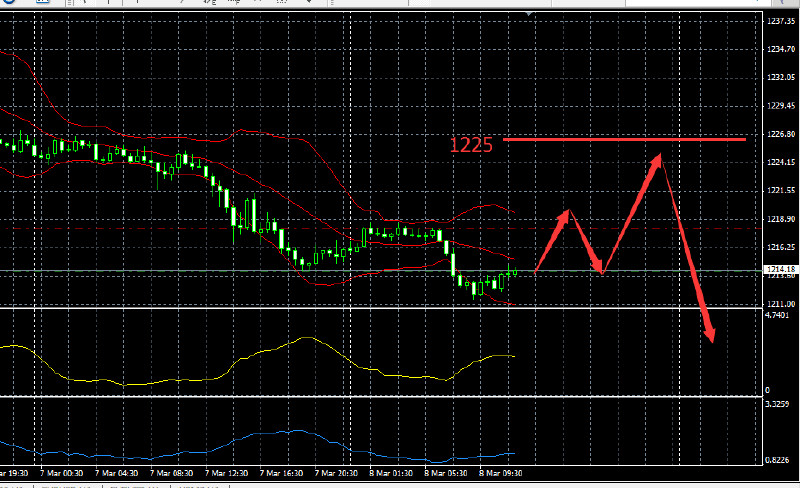800x488 pixels.
Task: Select the final downward red arrow tip
Action: click(x=712, y=338)
